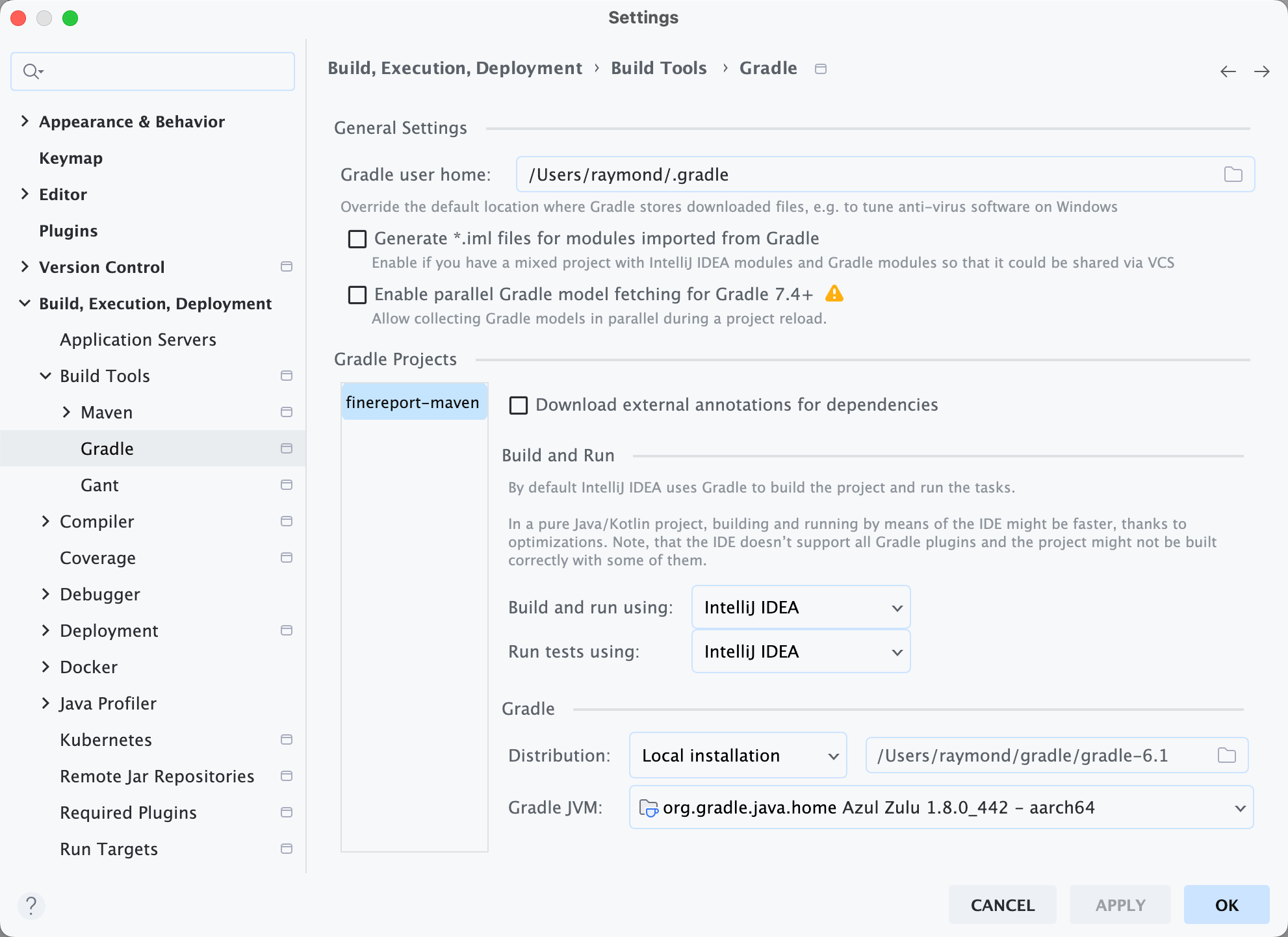This screenshot has height=937, width=1288.
Task: Open Application Servers settings
Action: (x=138, y=340)
